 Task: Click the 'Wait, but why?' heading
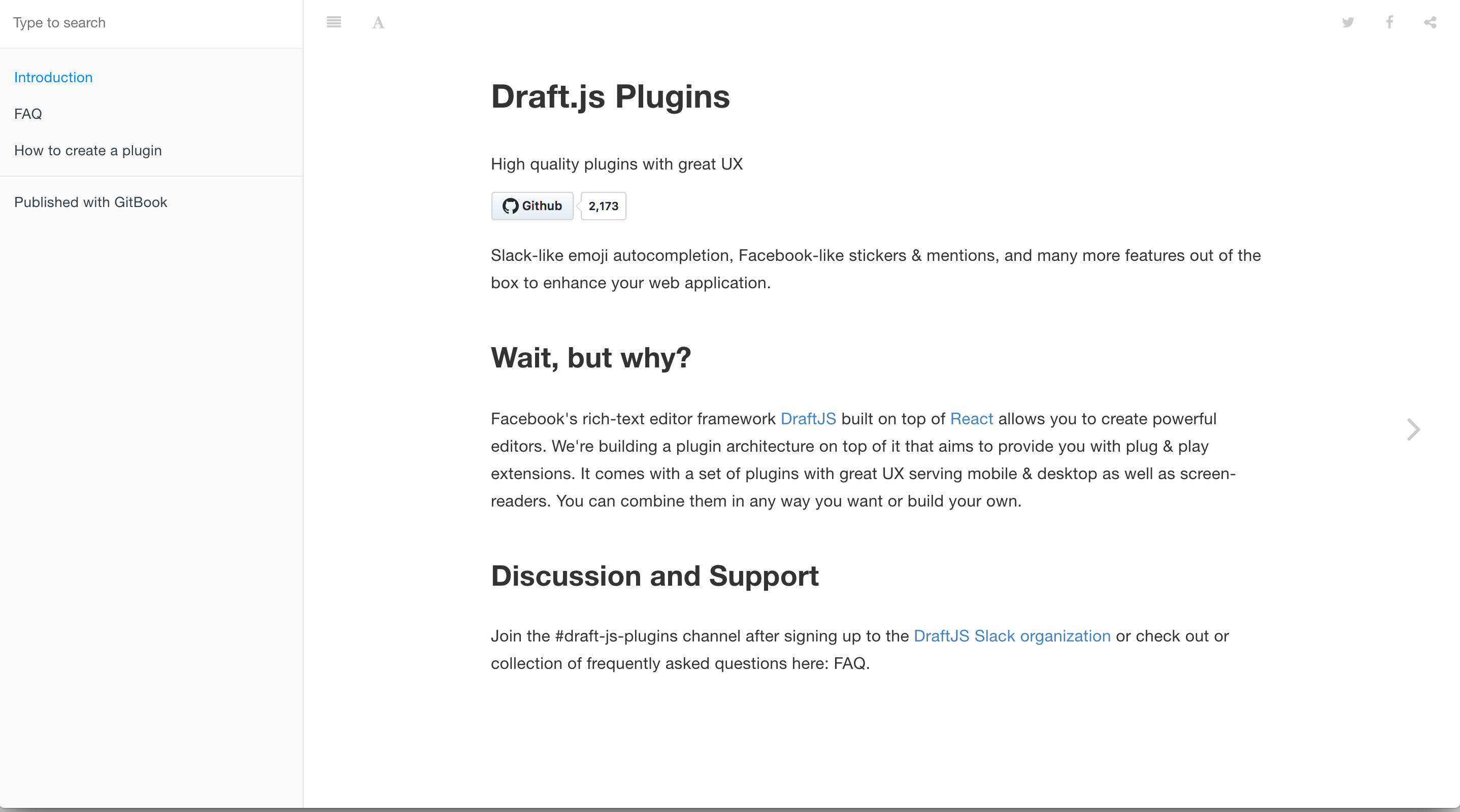pyautogui.click(x=590, y=357)
